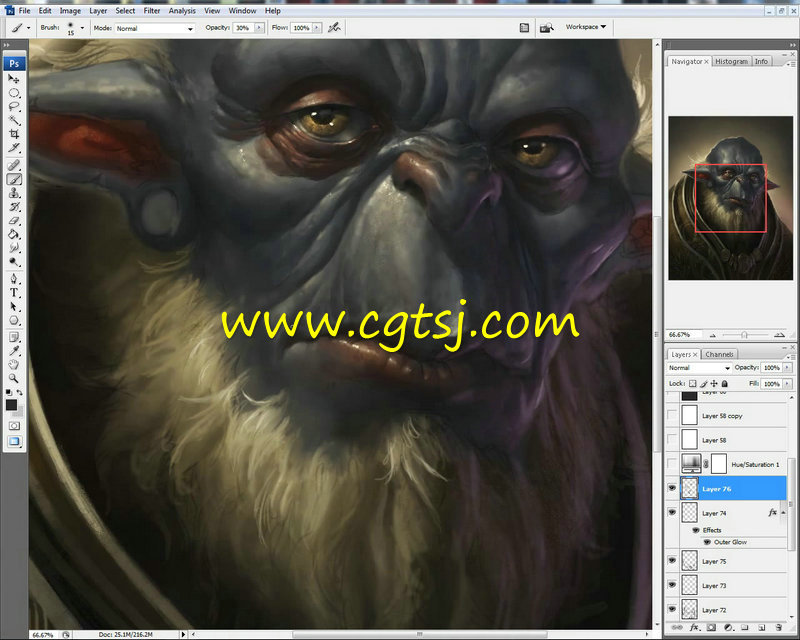The image size is (800, 640).
Task: Open the brush Mode dropdown
Action: coord(154,28)
